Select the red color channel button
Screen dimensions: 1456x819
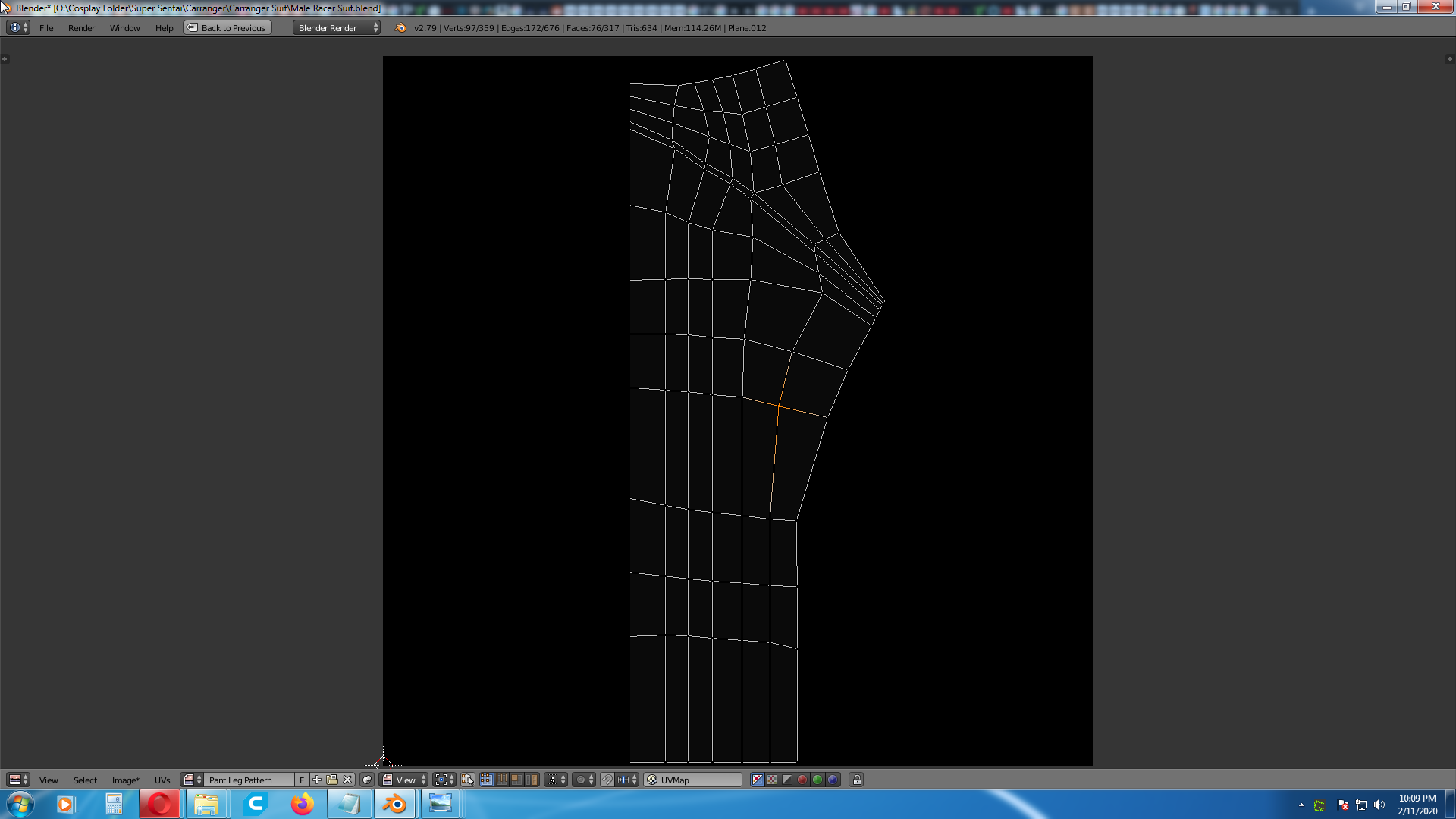pyautogui.click(x=802, y=780)
